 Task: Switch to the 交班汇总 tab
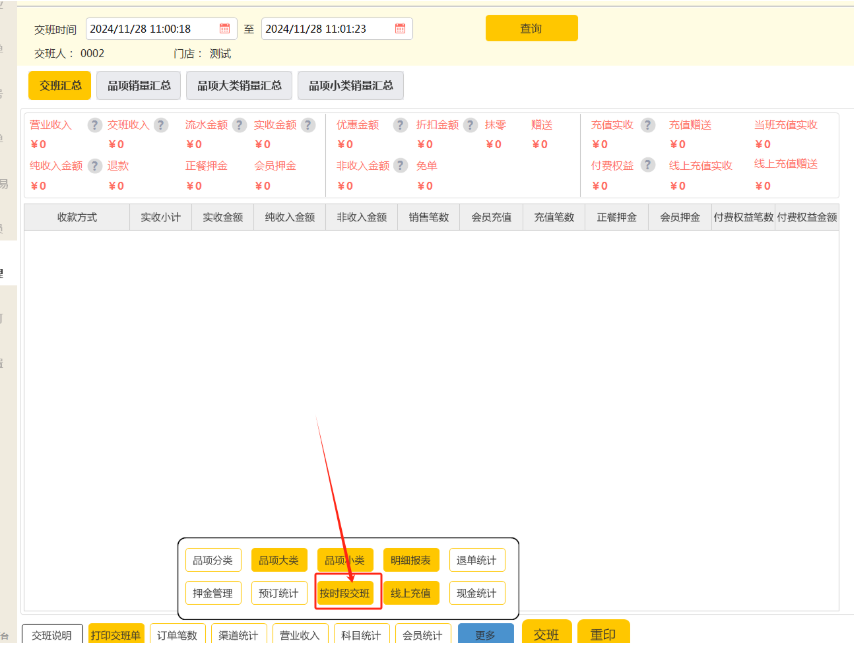[60, 86]
